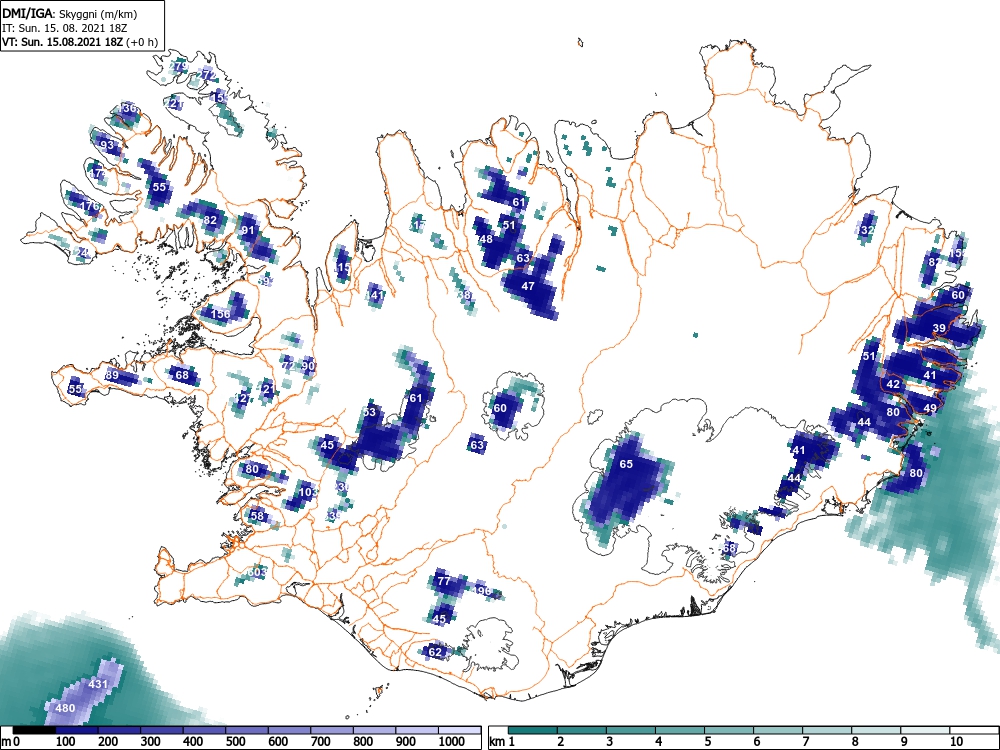The image size is (1000, 750).
Task: Click the teal swatch between km 1 and 2
Action: tap(533, 730)
